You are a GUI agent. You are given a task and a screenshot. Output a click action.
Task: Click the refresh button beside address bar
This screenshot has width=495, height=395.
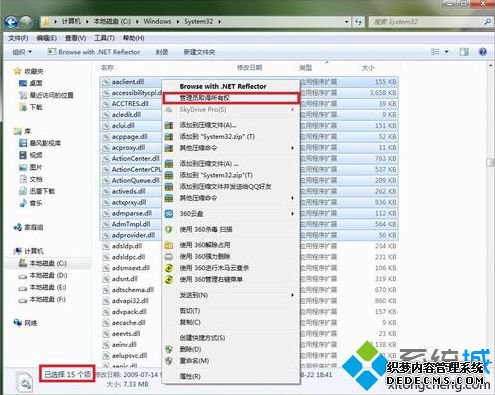coord(358,22)
